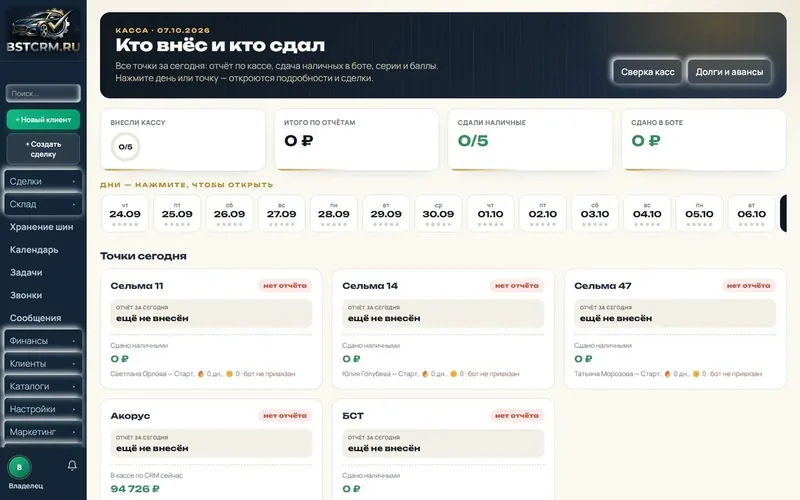Select day 02.10
This screenshot has width=800, height=500.
(542, 214)
